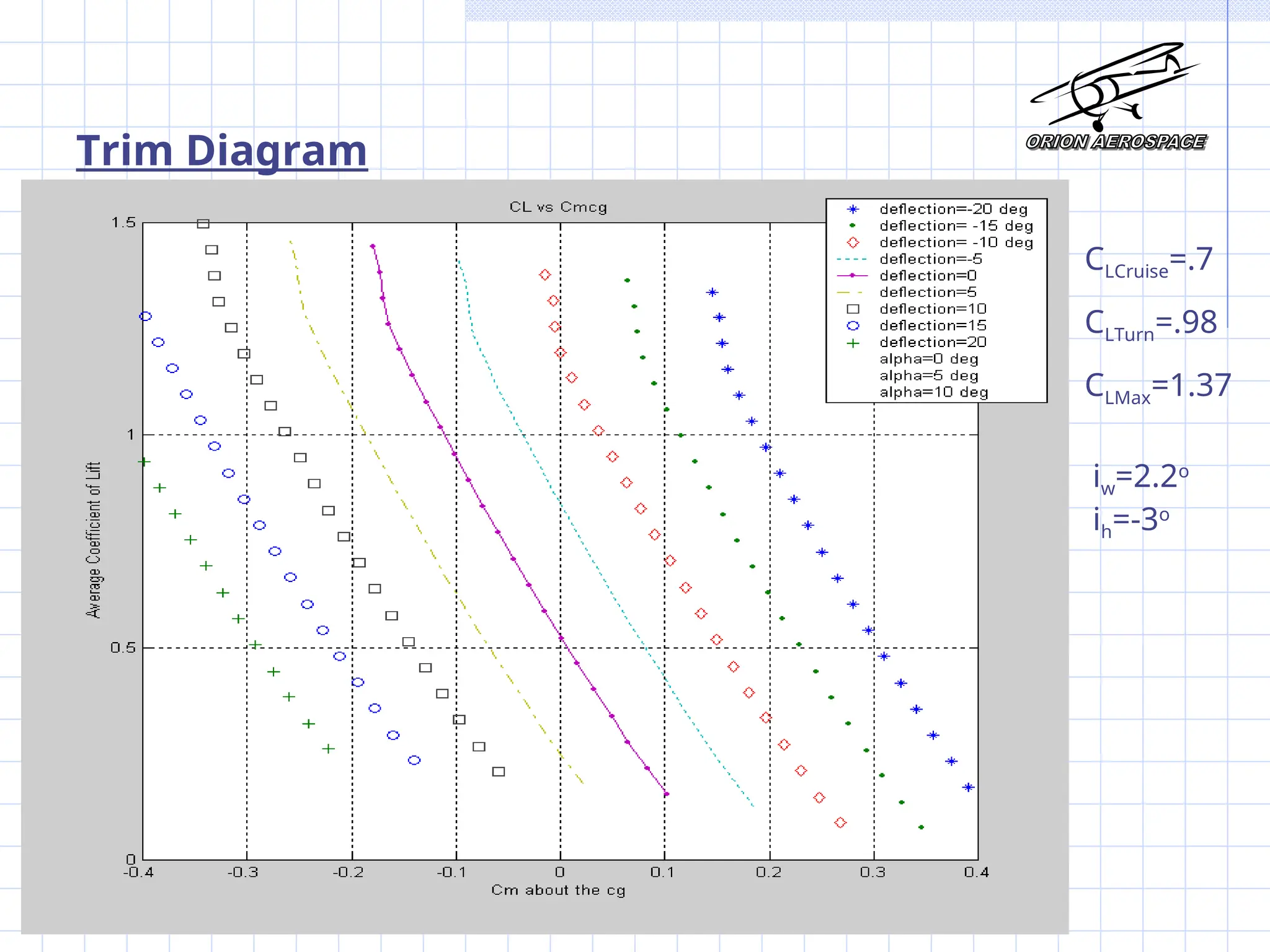The width and height of the screenshot is (1270, 952).
Task: Click the CLTurn=.98 text
Action: pyautogui.click(x=1150, y=324)
